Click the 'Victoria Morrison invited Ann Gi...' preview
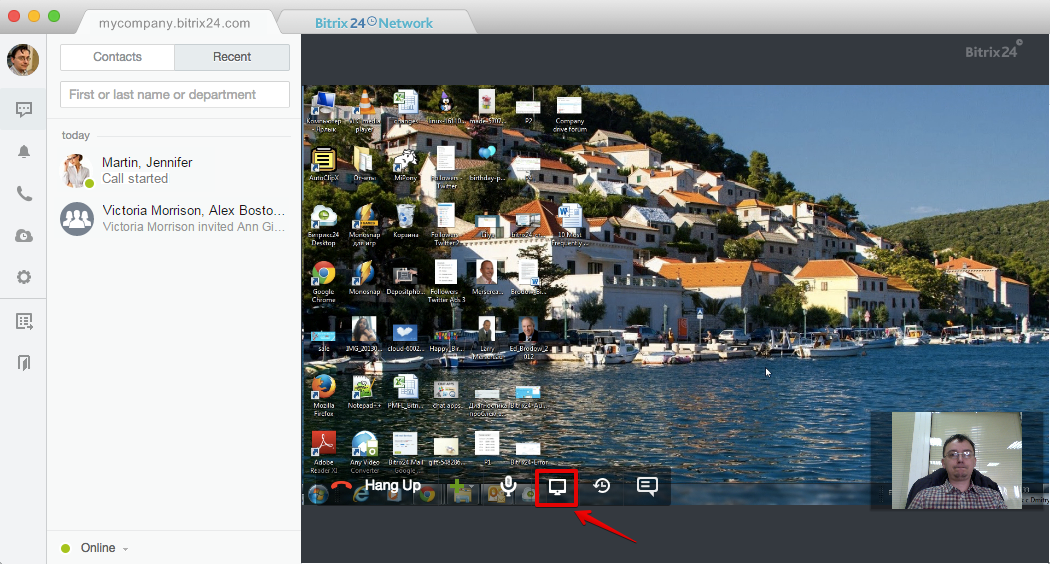1050x564 pixels. (x=194, y=227)
